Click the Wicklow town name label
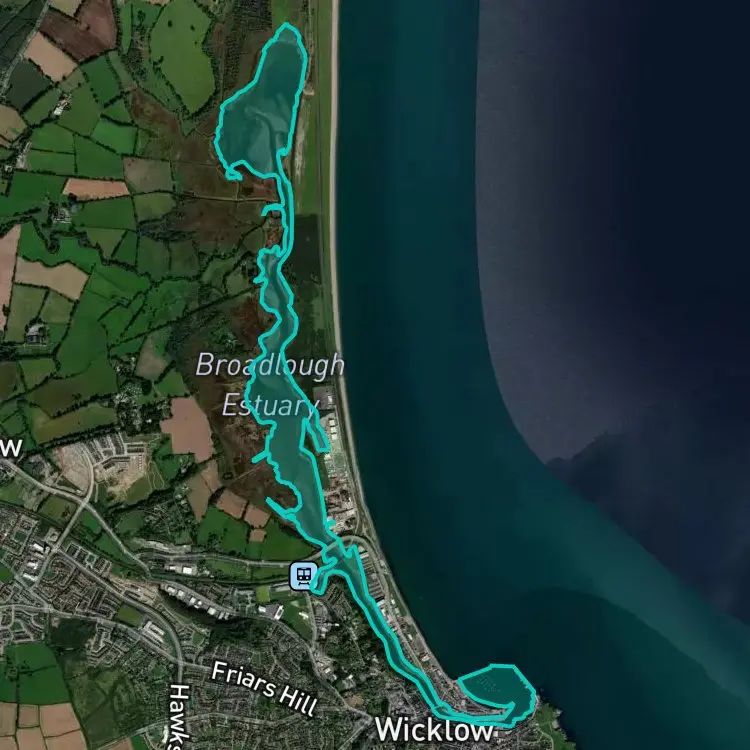 coord(433,730)
